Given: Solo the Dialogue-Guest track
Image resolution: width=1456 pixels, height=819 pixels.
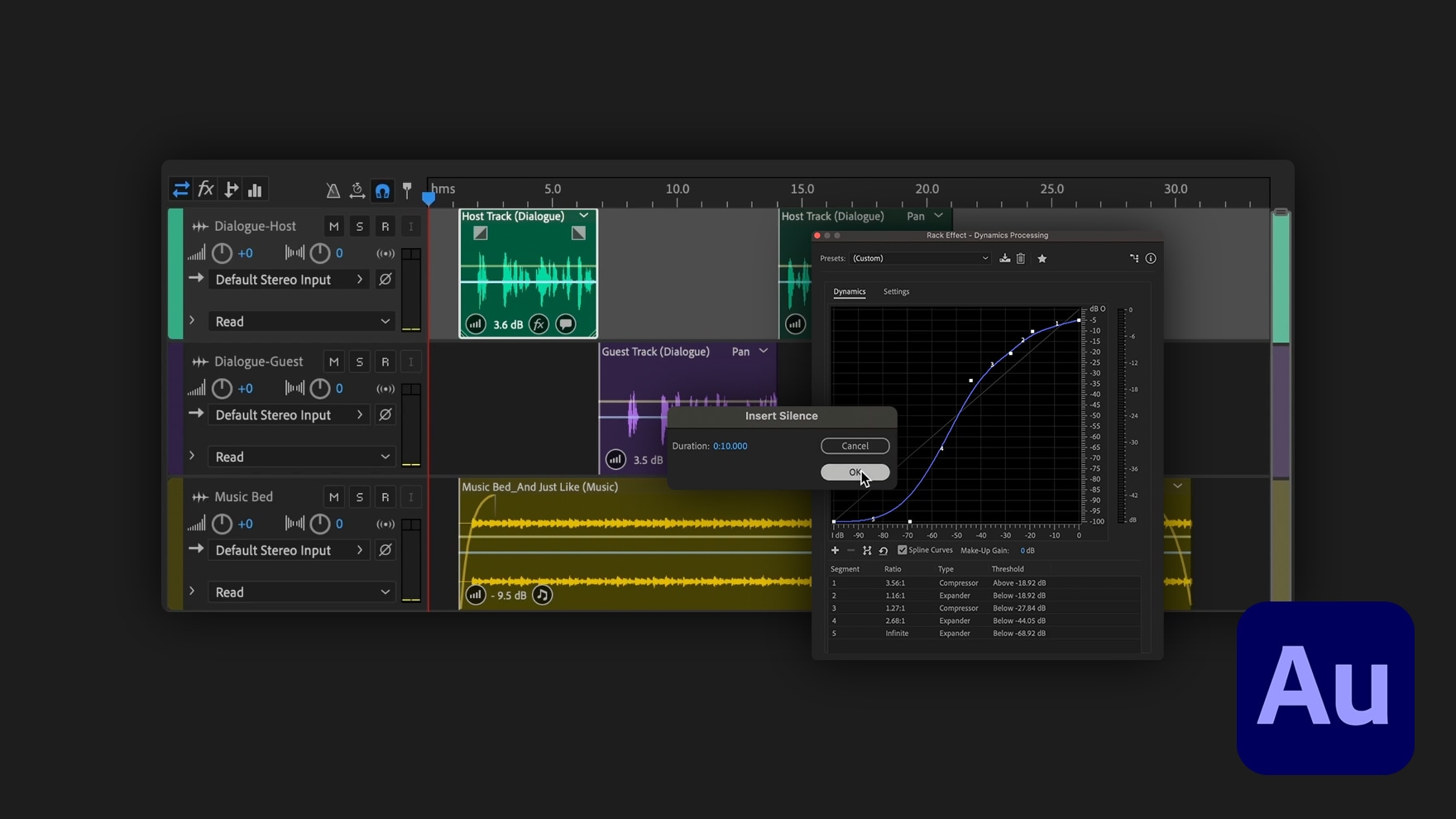Looking at the screenshot, I should coord(359,362).
